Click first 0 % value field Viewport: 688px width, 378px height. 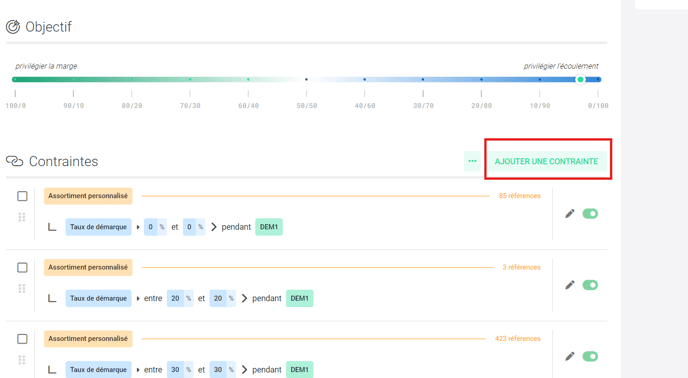pos(155,227)
